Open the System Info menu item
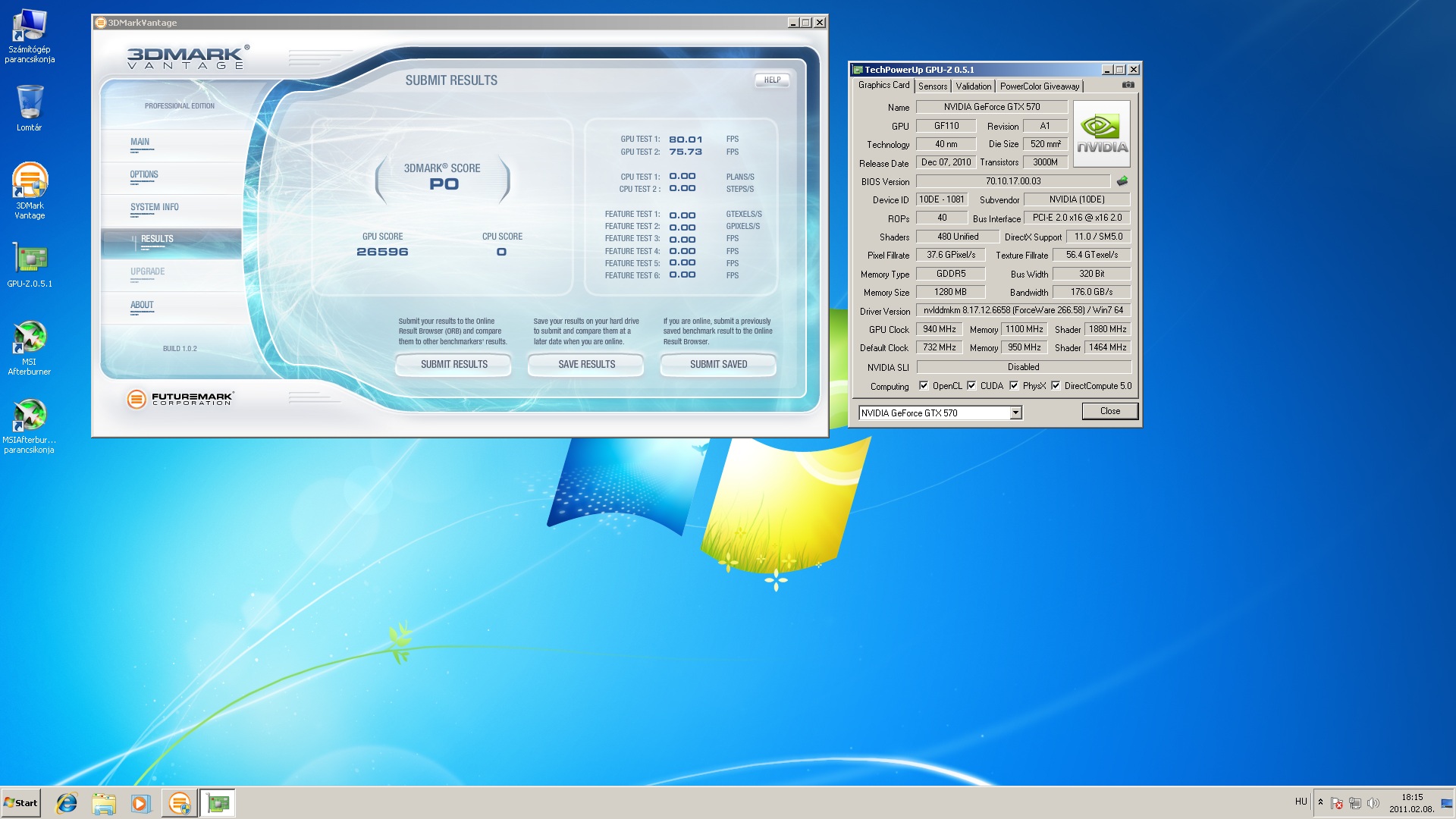The height and width of the screenshot is (819, 1456). 155,207
